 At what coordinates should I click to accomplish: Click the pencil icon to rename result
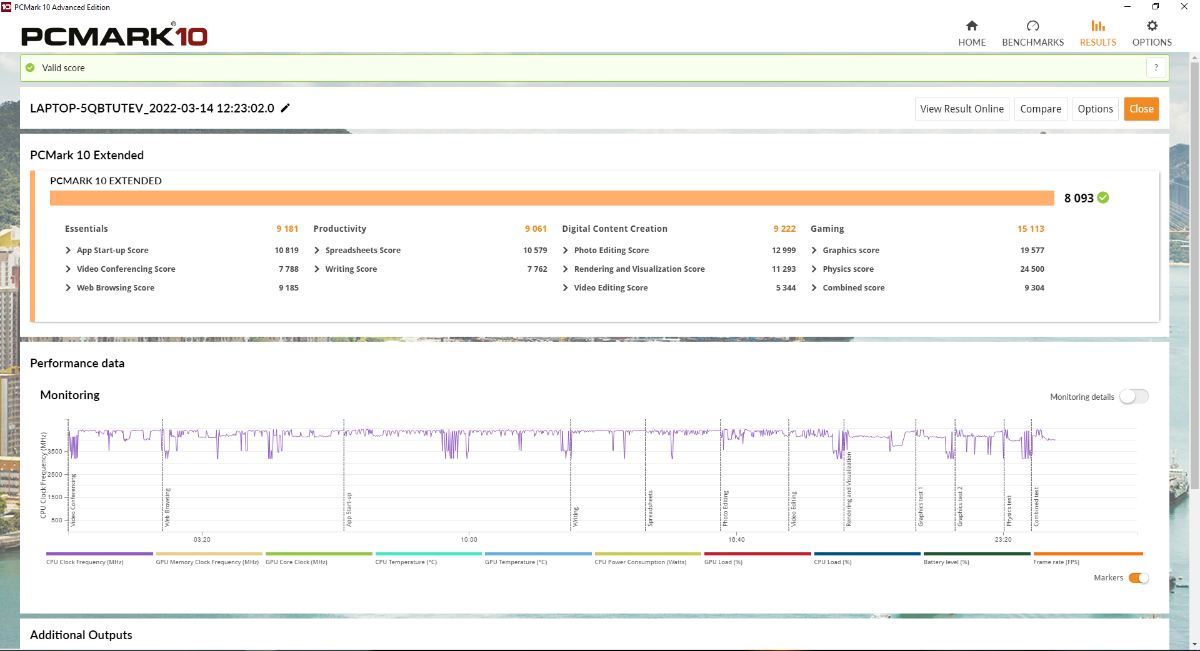(x=285, y=108)
